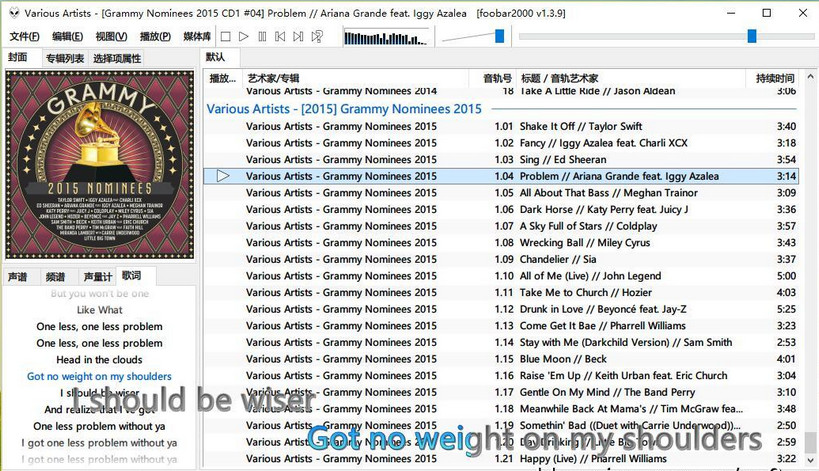This screenshot has height=471, width=819.
Task: Select track A Sky Full of Stars
Action: (x=501, y=226)
